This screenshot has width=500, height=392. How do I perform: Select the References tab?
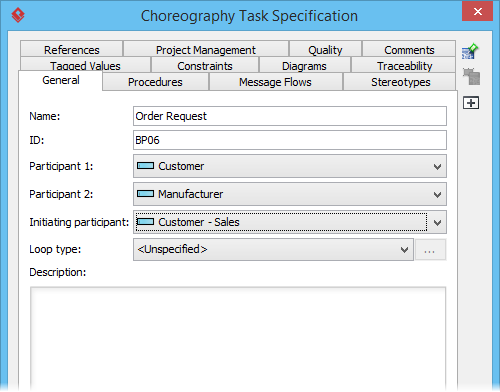(x=71, y=49)
